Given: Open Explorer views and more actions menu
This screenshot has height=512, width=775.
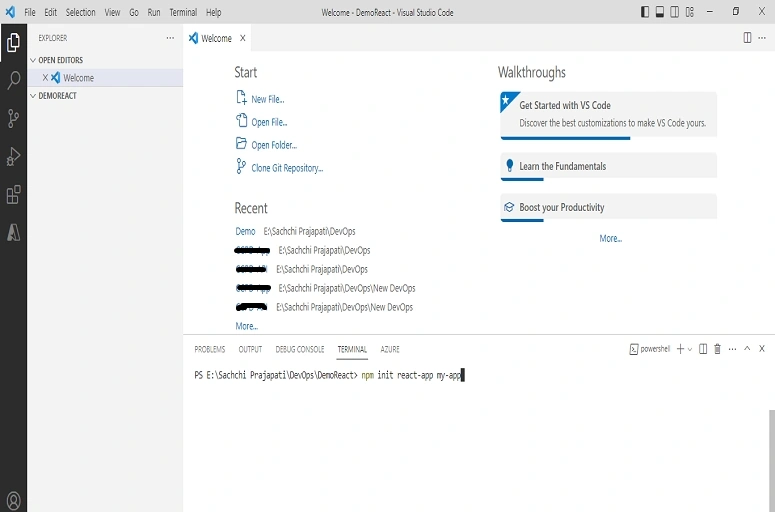Looking at the screenshot, I should pos(170,38).
